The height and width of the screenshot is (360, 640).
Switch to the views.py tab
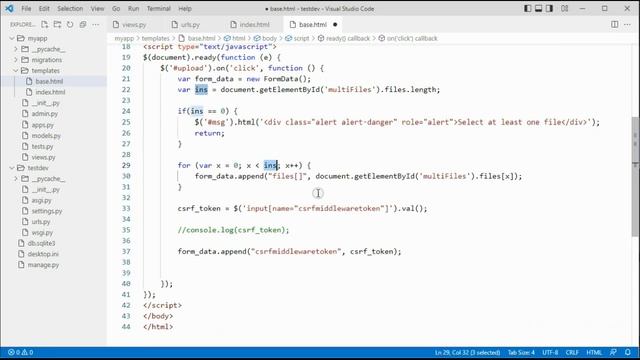pos(134,24)
